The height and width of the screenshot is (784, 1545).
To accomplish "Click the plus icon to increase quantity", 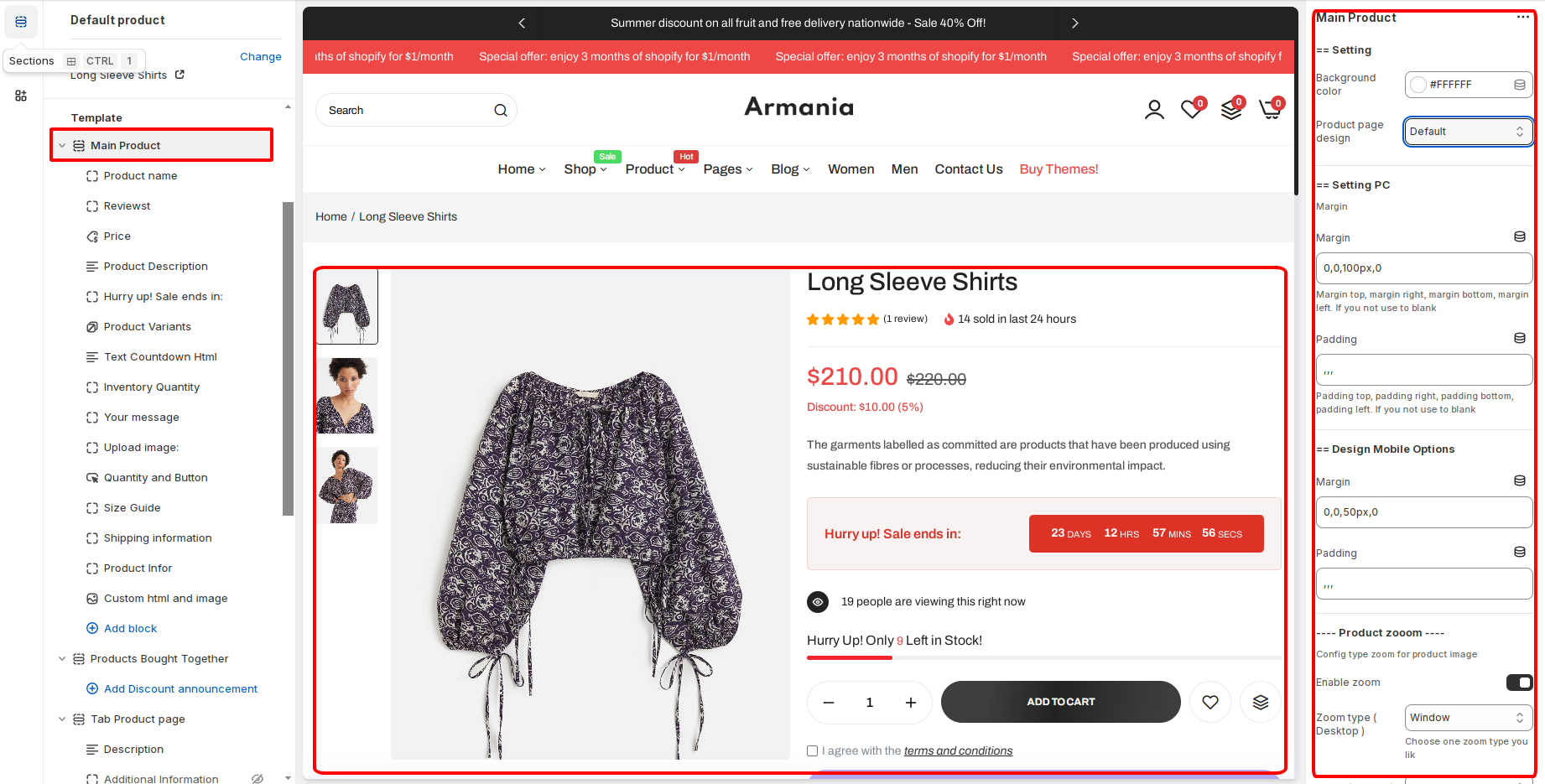I will (911, 702).
